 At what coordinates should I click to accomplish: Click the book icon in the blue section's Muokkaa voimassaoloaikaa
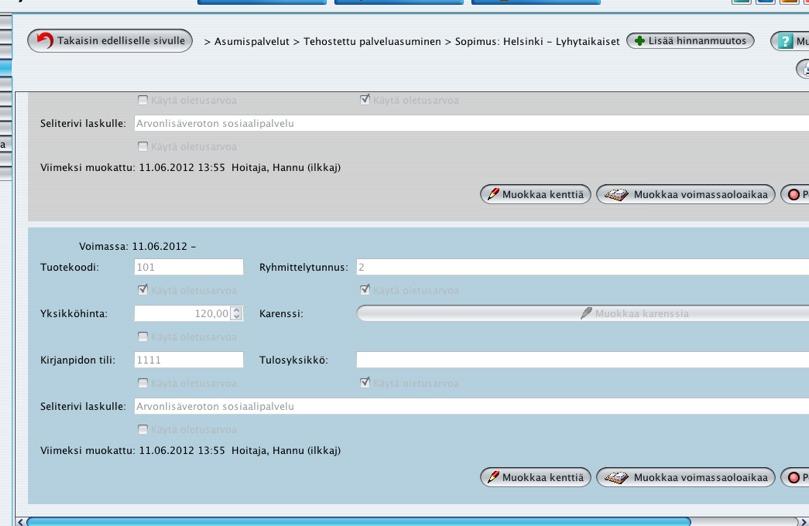[x=617, y=477]
